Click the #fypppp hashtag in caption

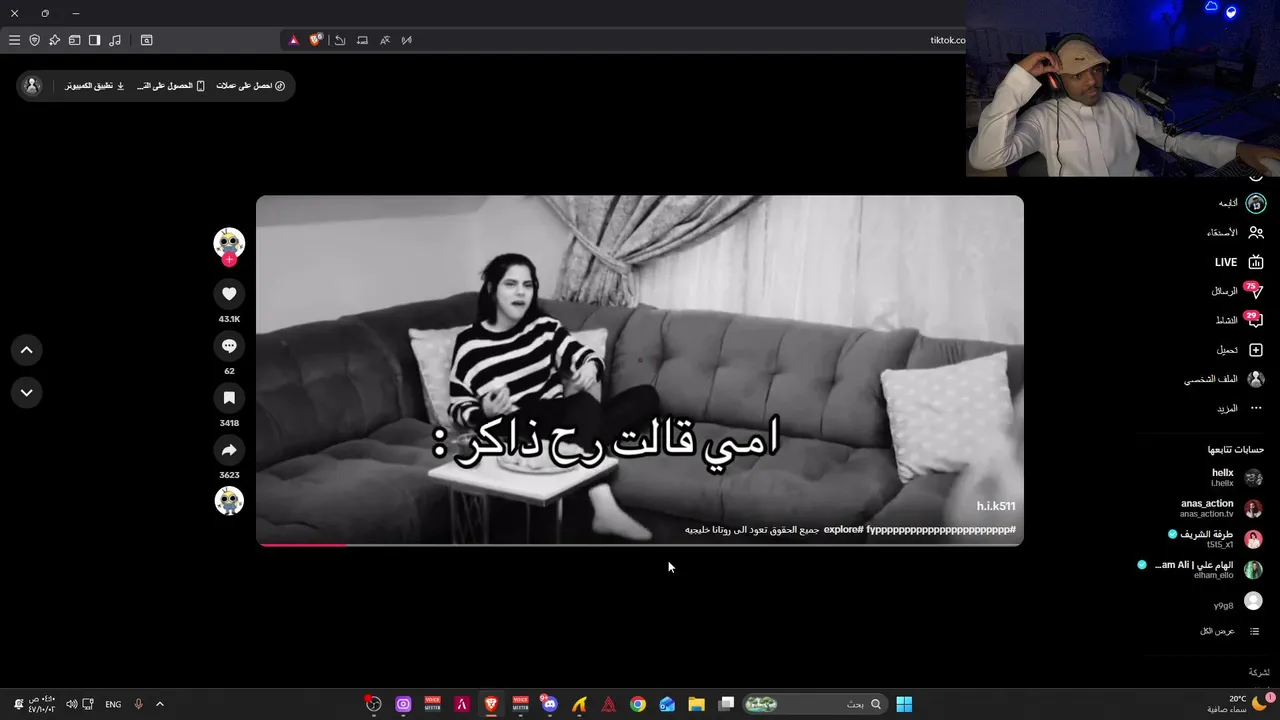coord(941,529)
